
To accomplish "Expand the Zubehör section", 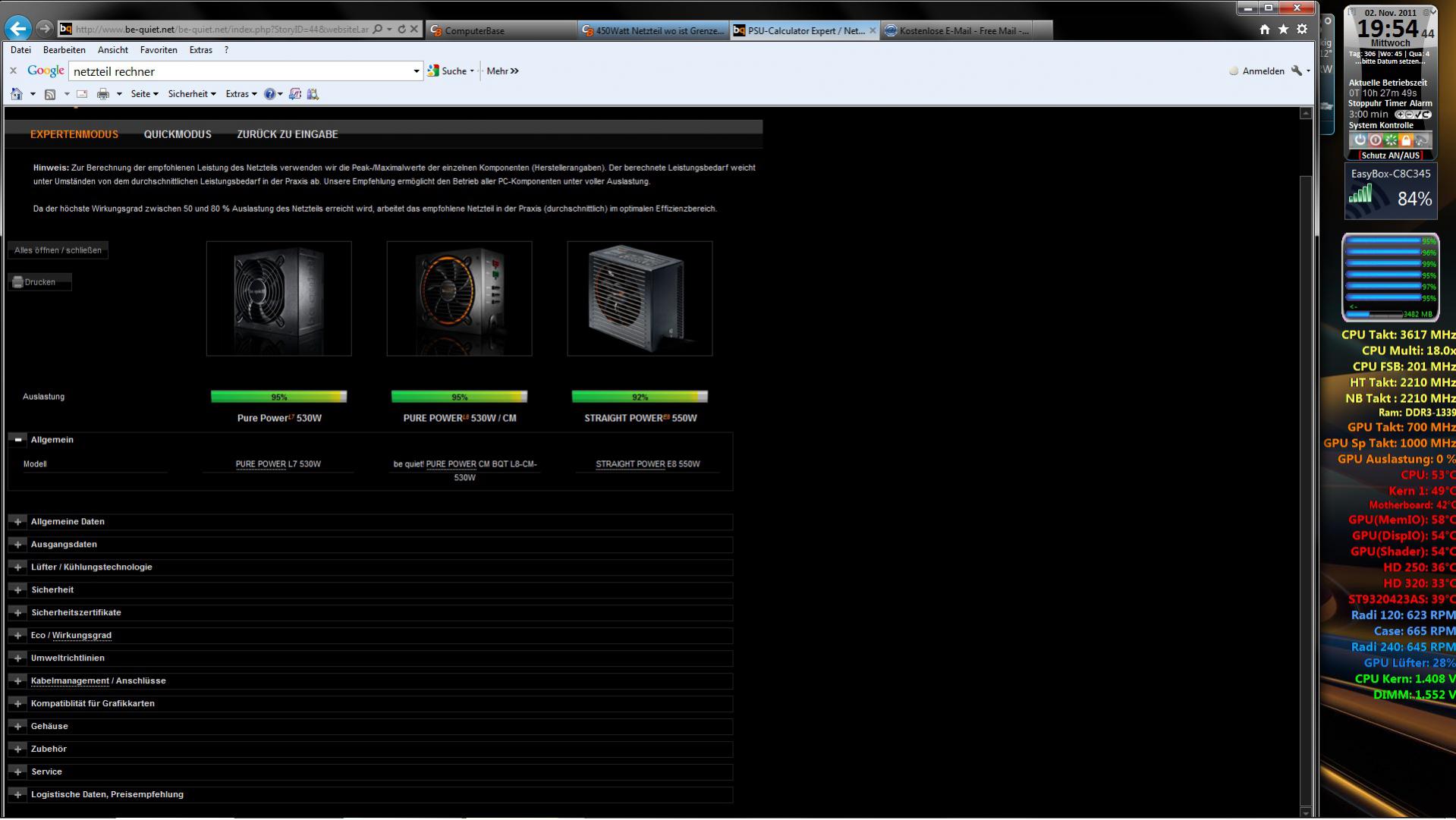I will pos(18,749).
